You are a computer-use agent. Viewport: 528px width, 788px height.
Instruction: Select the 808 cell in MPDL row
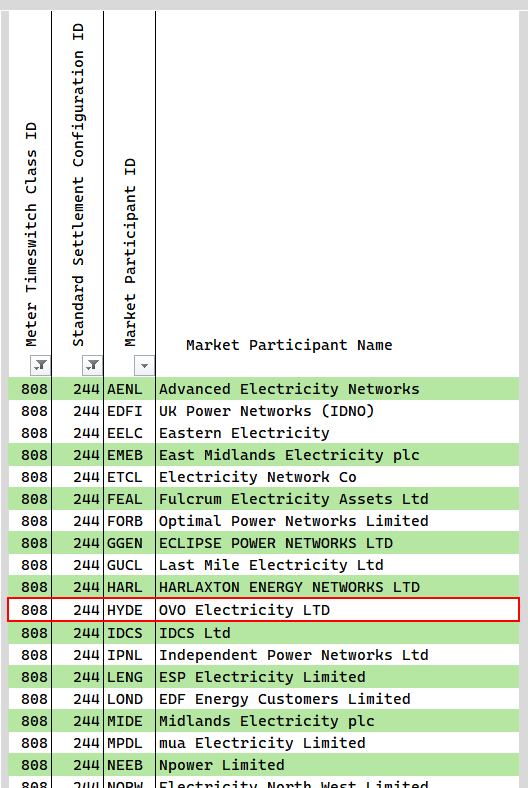pyautogui.click(x=30, y=743)
